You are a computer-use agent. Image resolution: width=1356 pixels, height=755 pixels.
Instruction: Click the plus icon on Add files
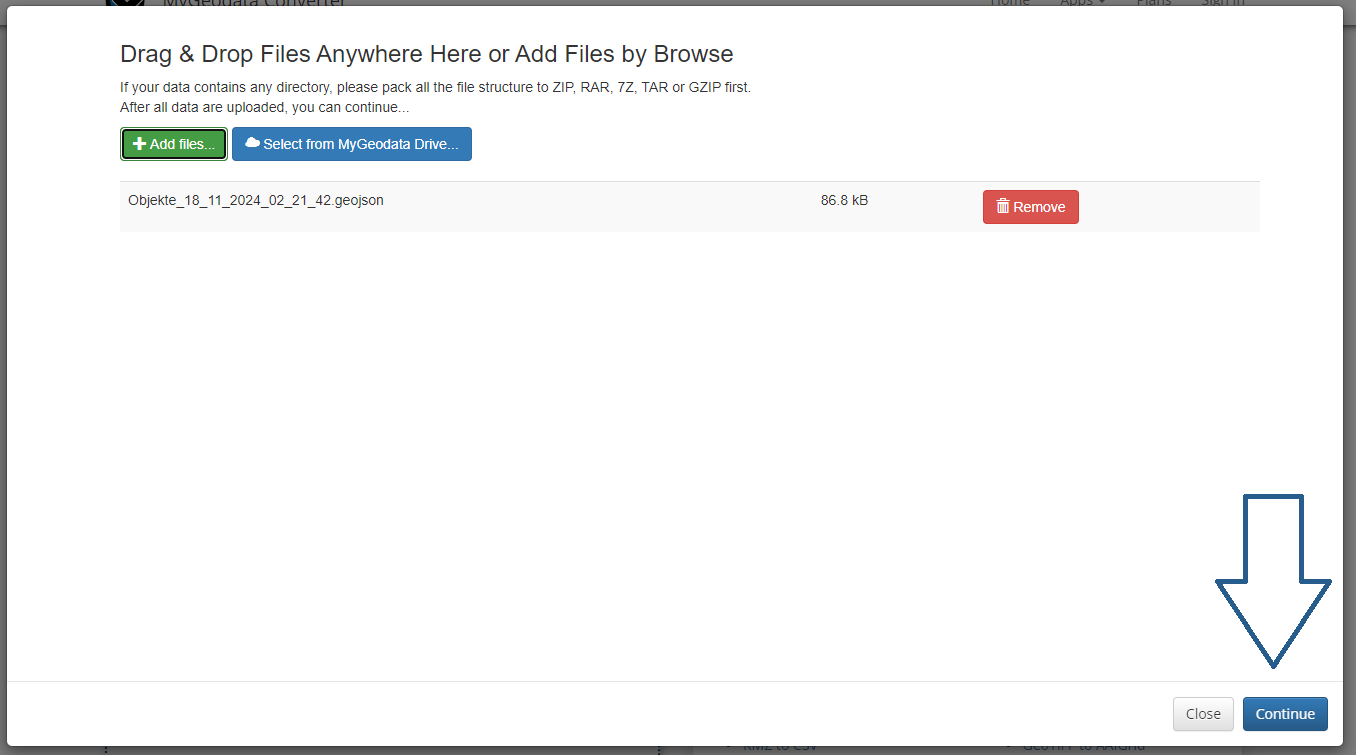139,144
